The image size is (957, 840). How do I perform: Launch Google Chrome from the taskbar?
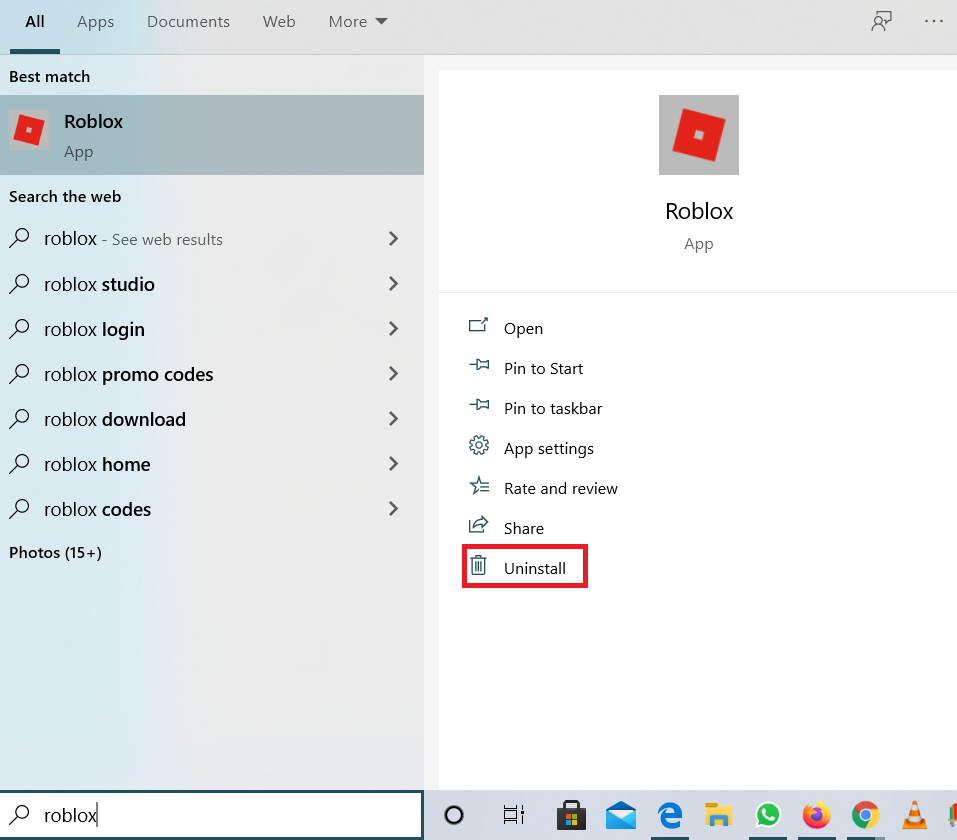click(865, 815)
